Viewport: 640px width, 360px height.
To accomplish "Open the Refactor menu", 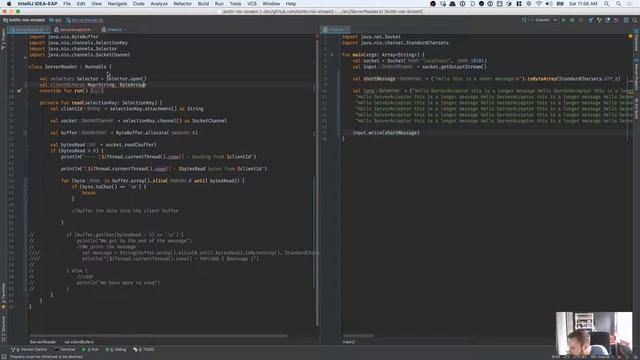I will [x=182, y=4].
